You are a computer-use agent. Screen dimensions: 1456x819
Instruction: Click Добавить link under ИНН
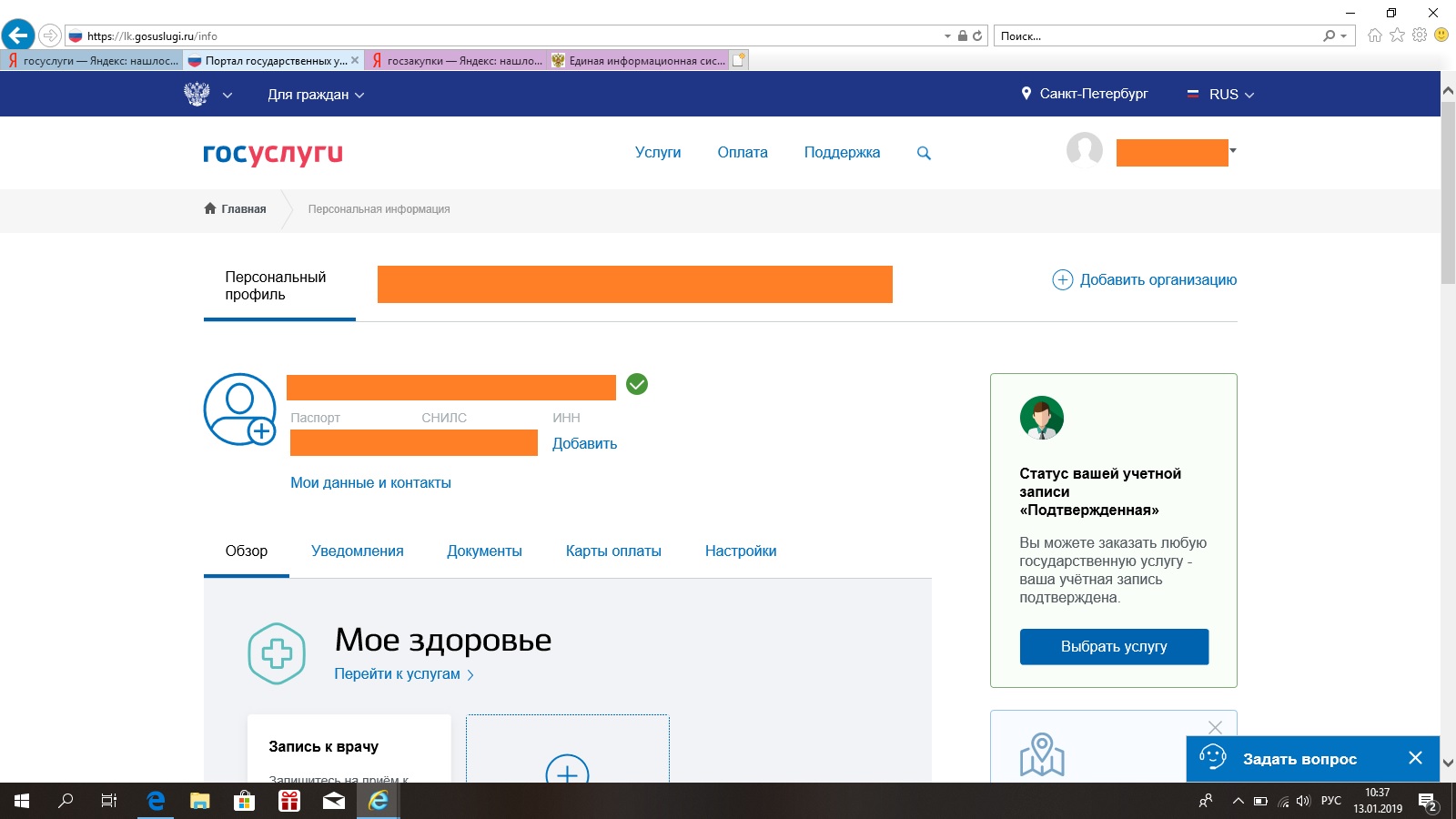point(584,443)
